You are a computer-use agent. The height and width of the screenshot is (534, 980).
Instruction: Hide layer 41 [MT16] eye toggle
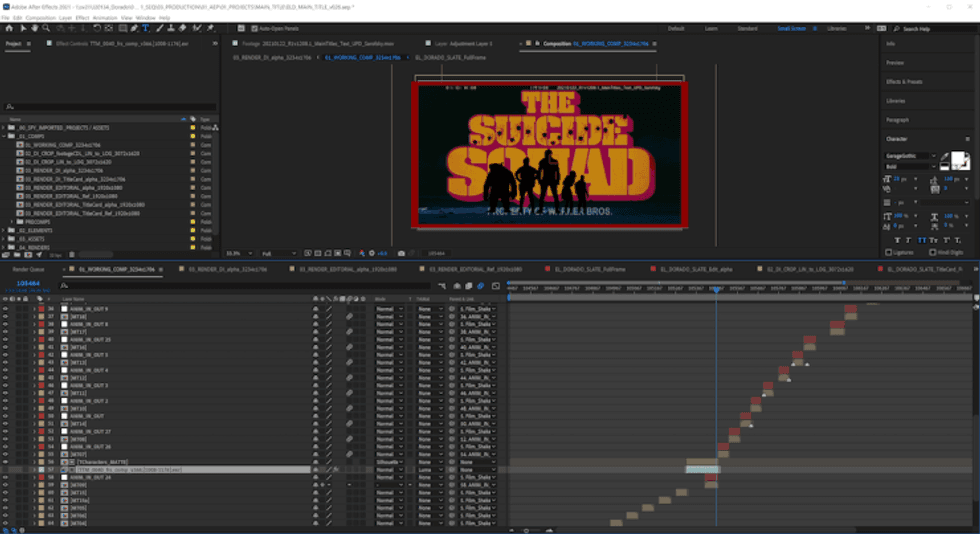point(5,347)
